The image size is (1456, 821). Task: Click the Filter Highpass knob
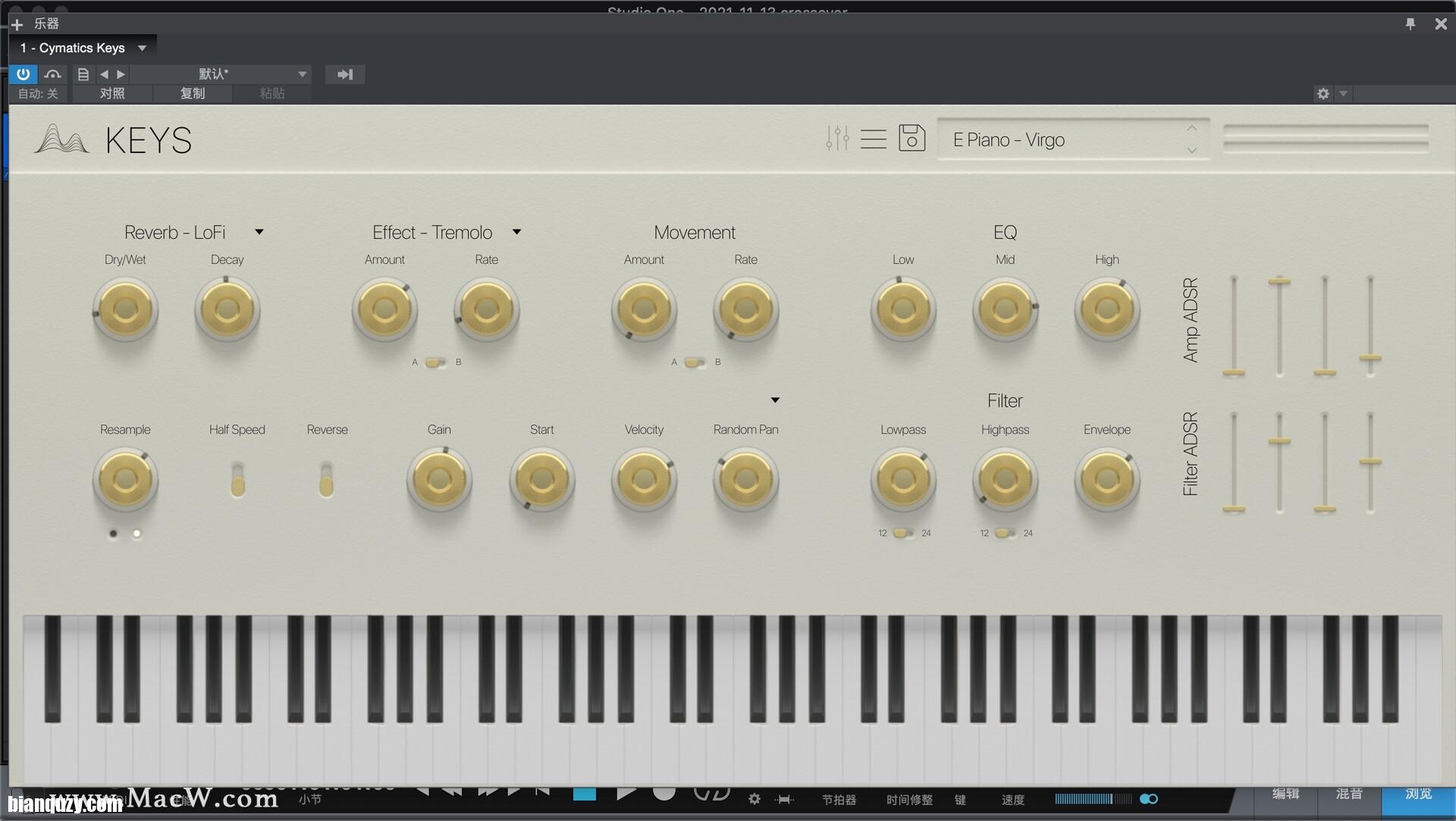point(1005,479)
